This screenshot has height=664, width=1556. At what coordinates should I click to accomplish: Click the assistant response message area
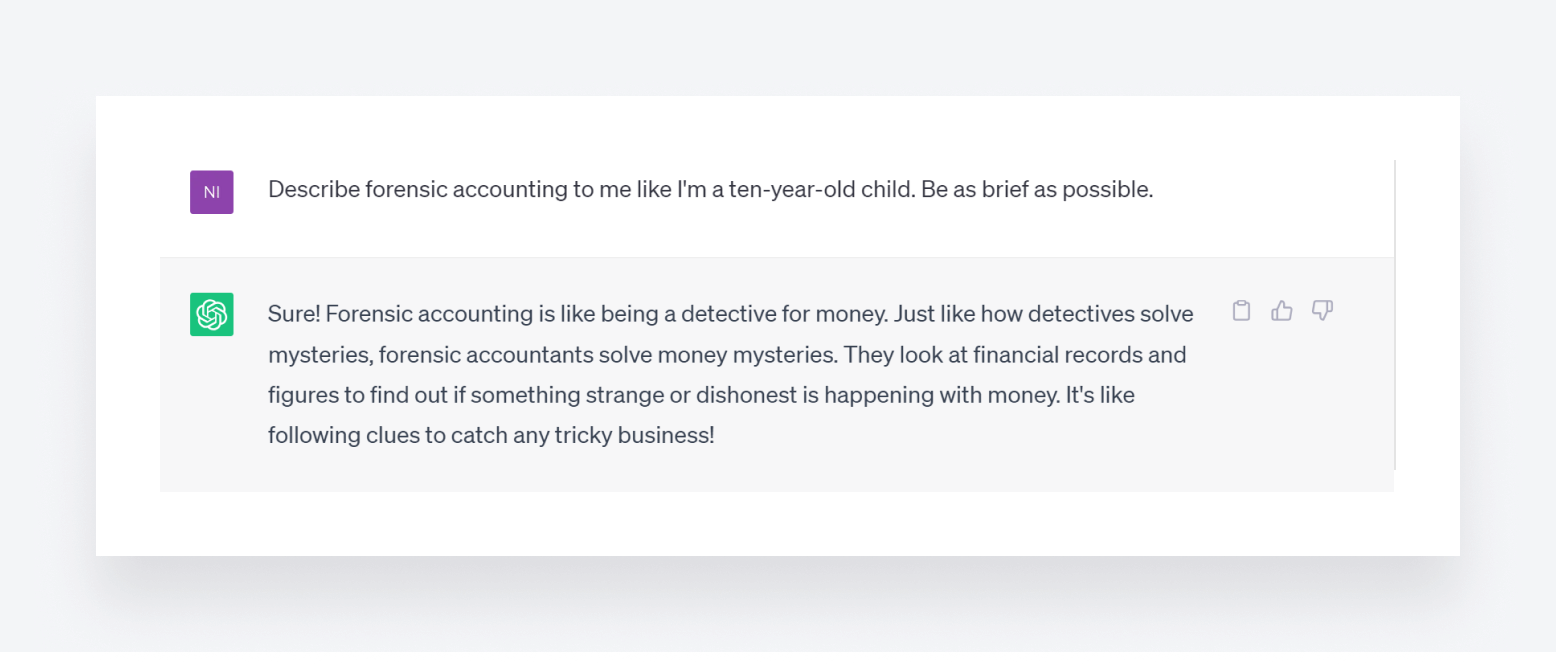pos(730,374)
